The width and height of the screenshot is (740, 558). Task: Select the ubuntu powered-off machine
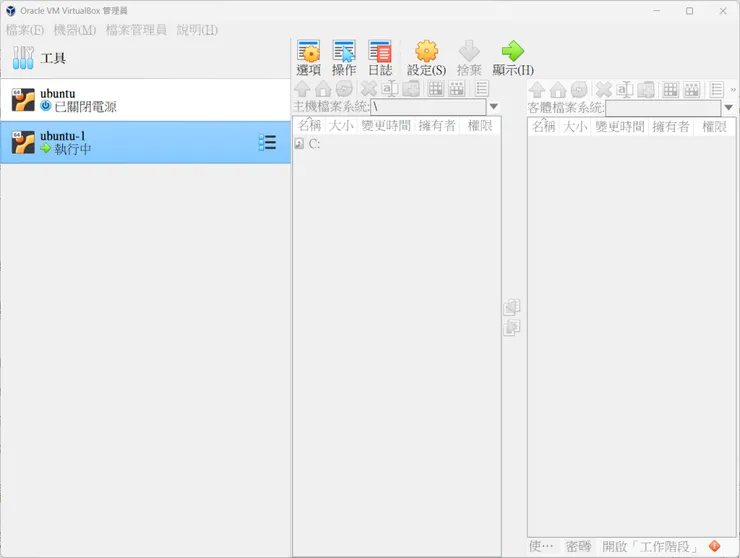145,100
